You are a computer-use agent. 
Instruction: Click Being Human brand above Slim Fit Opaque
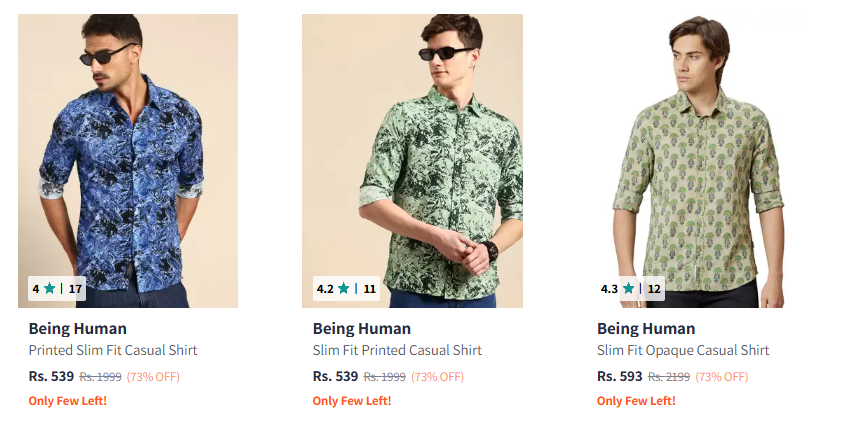tap(646, 328)
